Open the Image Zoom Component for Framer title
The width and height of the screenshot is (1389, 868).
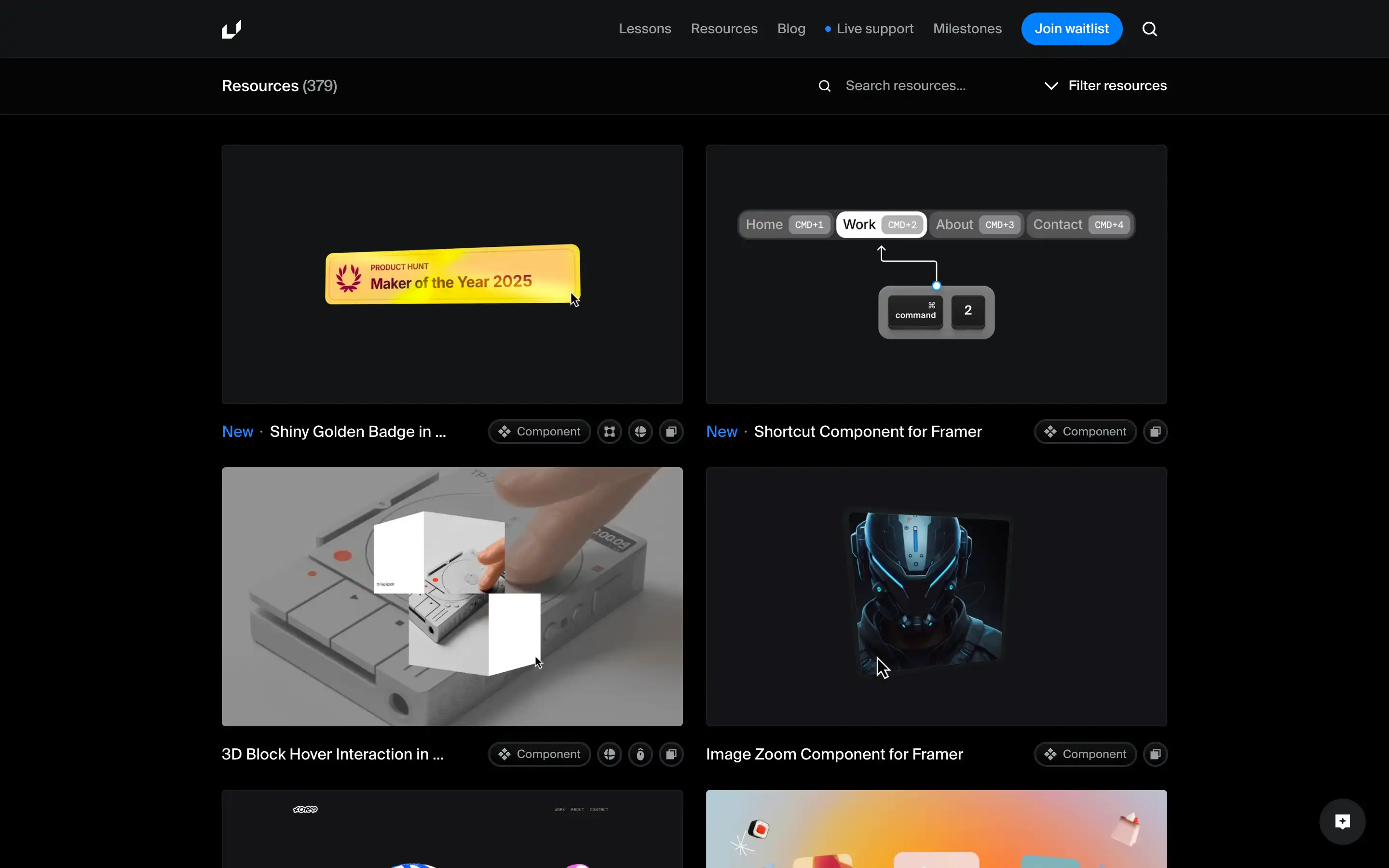pyautogui.click(x=834, y=754)
